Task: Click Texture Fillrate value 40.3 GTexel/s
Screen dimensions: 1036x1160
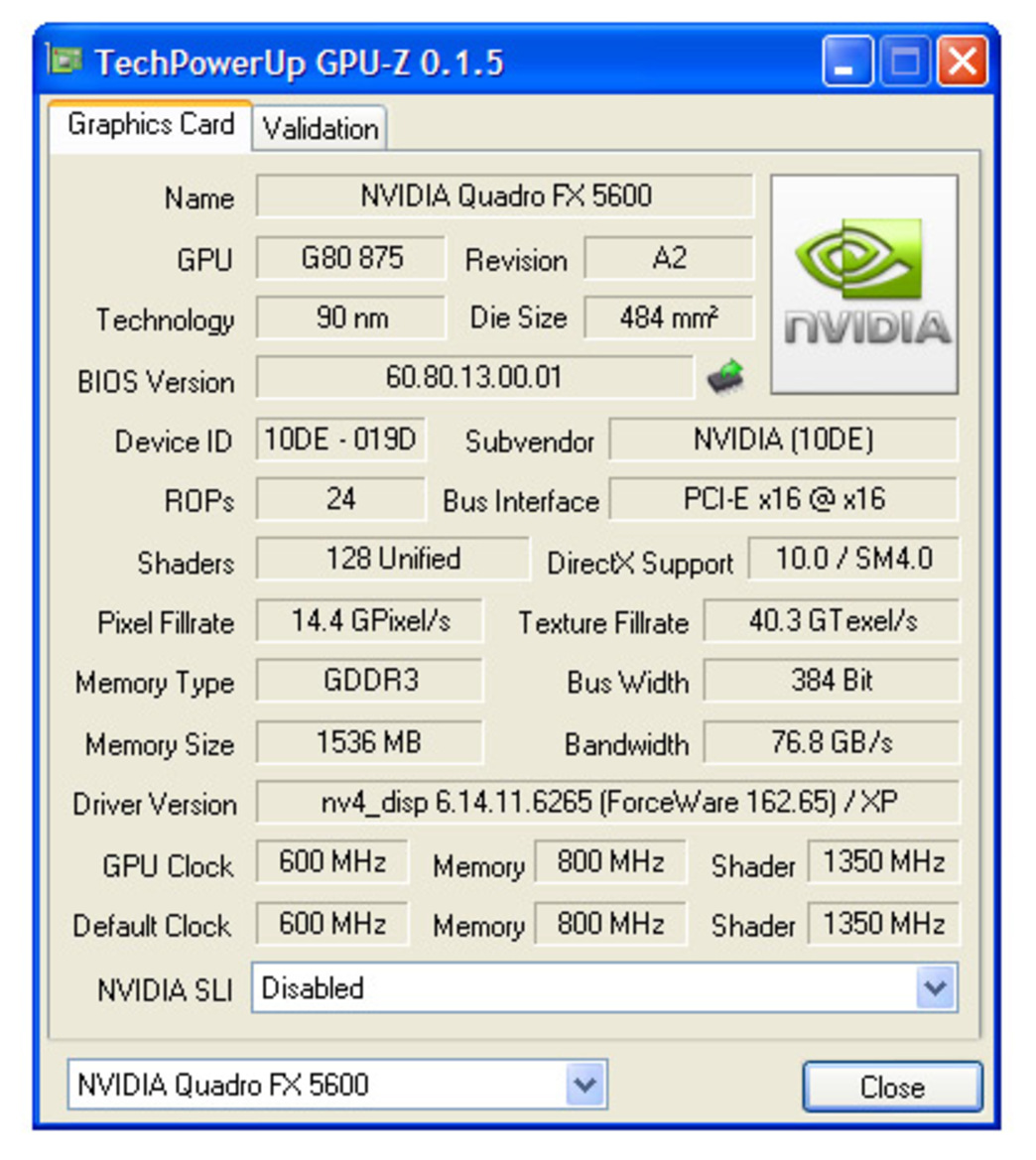Action: 832,621
